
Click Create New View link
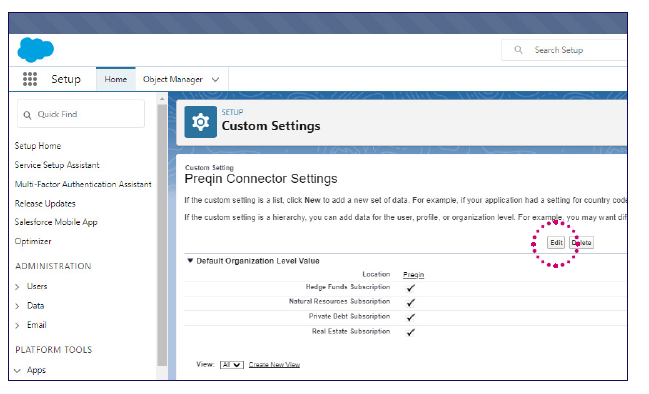[x=274, y=365]
